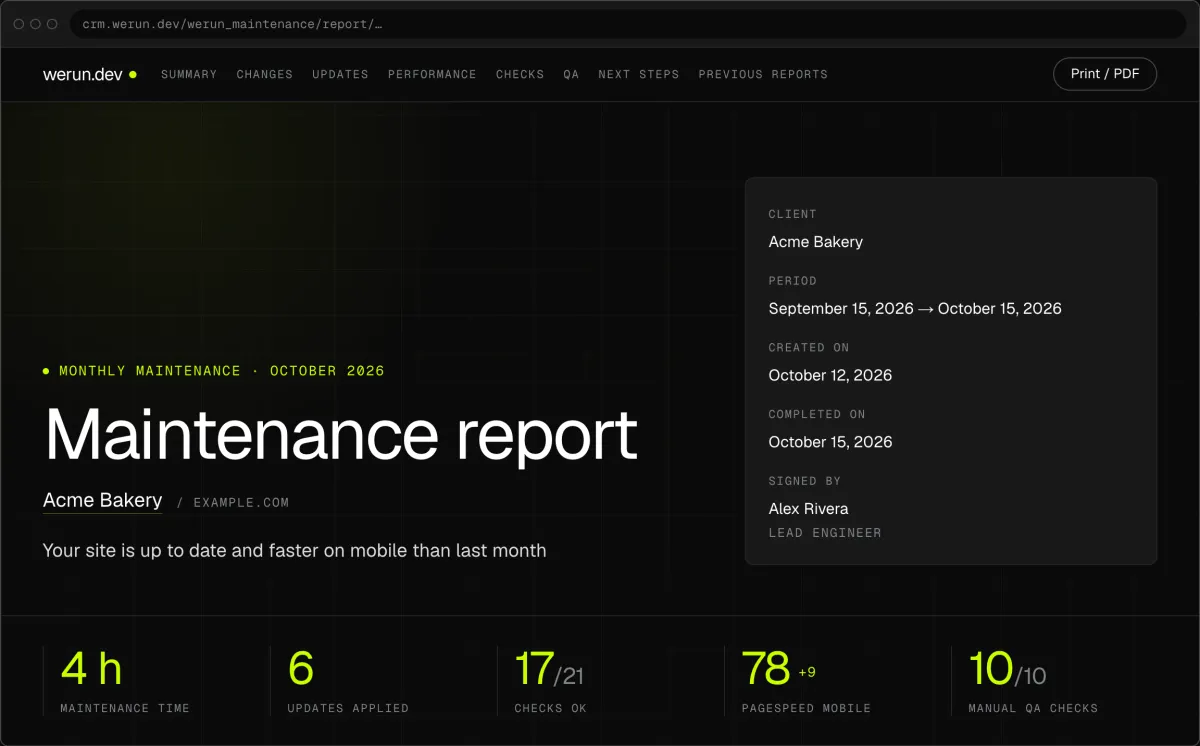Screen dimensions: 1200x746
Task: Go to Next Steps section
Action: [639, 74]
